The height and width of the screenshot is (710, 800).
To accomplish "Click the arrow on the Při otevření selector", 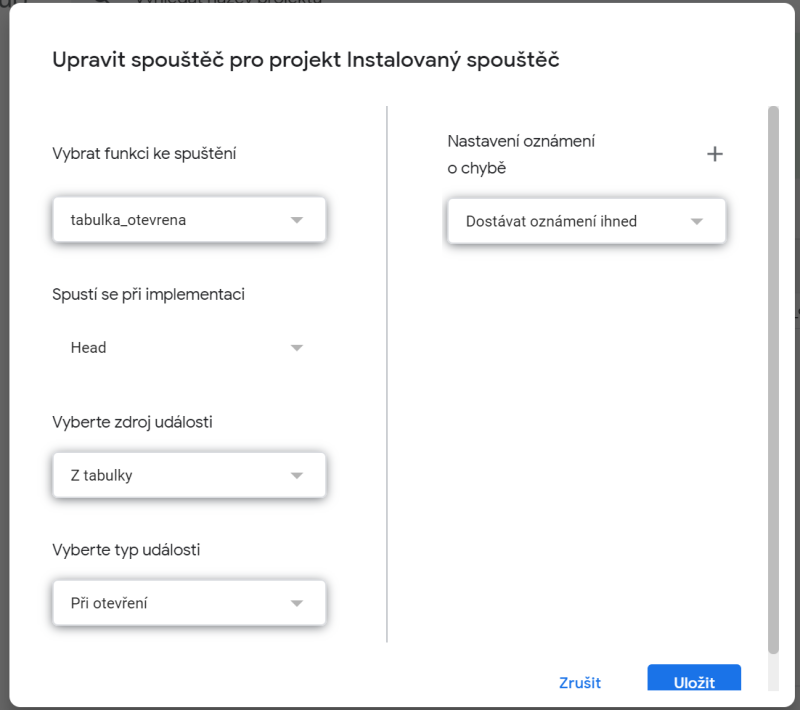I will click(296, 602).
